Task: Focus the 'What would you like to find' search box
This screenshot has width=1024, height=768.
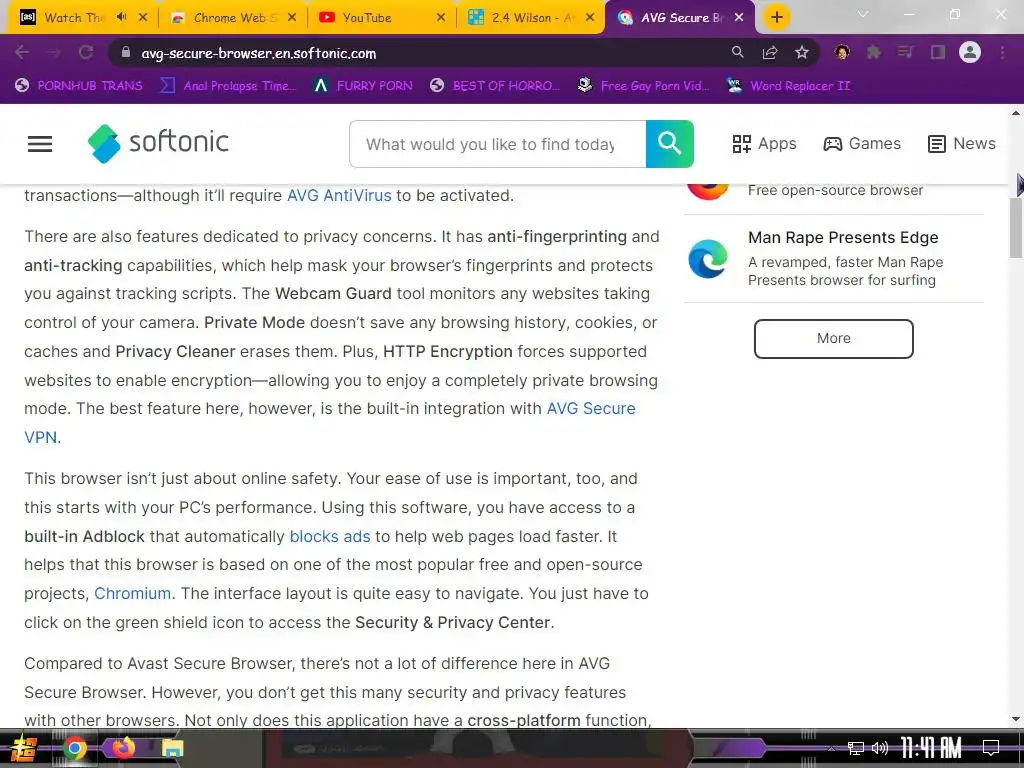Action: (x=498, y=144)
